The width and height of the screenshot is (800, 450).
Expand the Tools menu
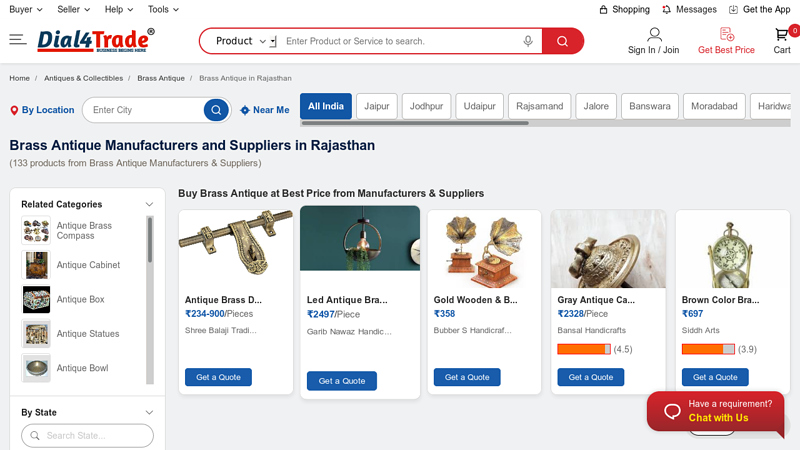pyautogui.click(x=163, y=9)
